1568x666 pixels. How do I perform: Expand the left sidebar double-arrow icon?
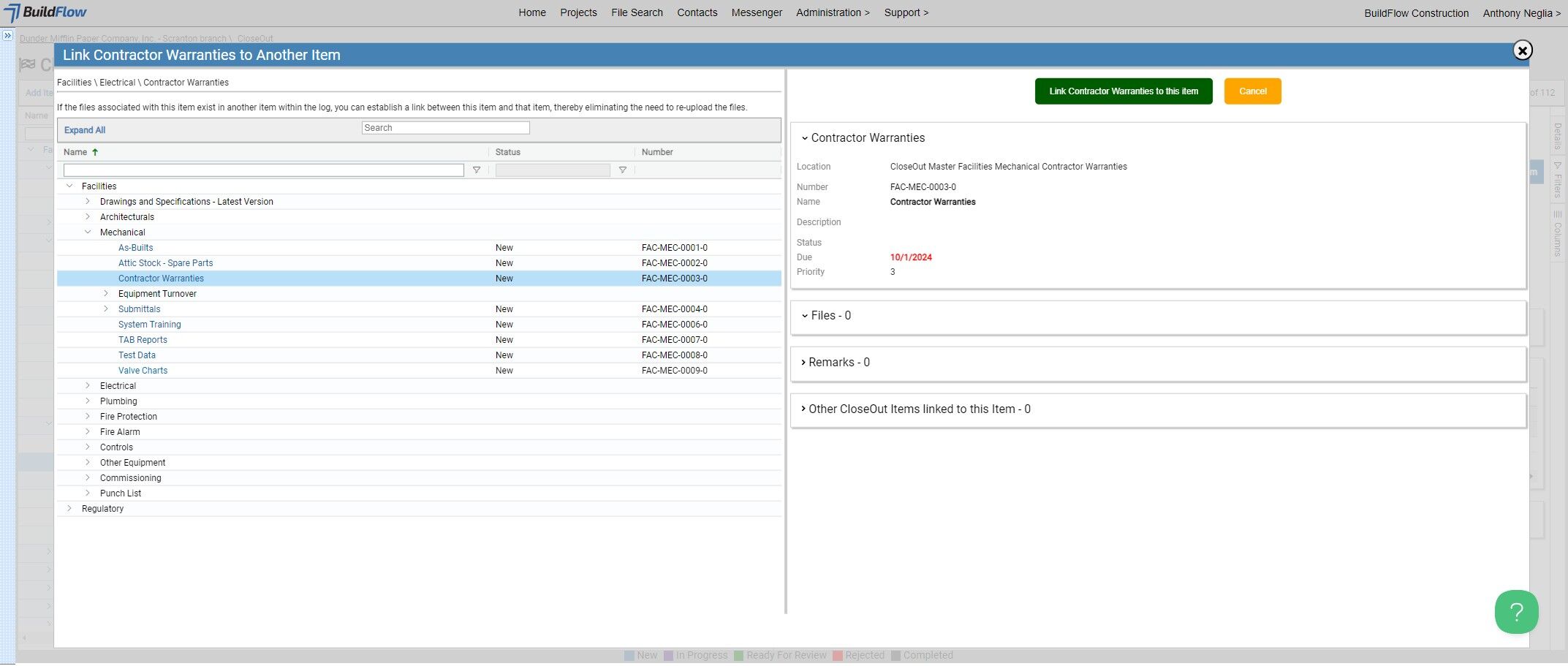pos(7,36)
